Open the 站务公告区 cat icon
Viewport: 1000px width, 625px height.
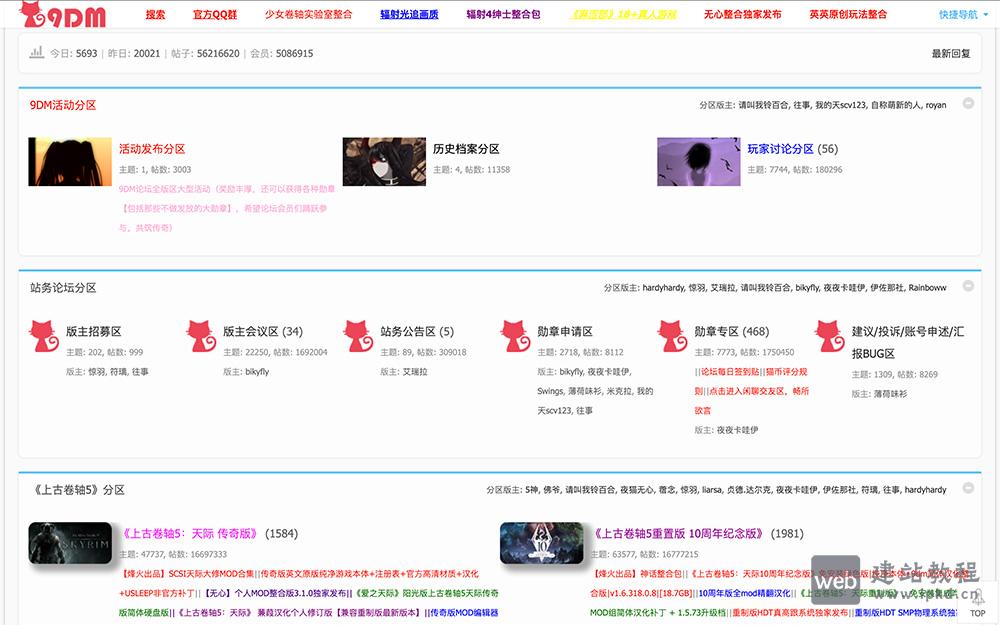(358, 336)
